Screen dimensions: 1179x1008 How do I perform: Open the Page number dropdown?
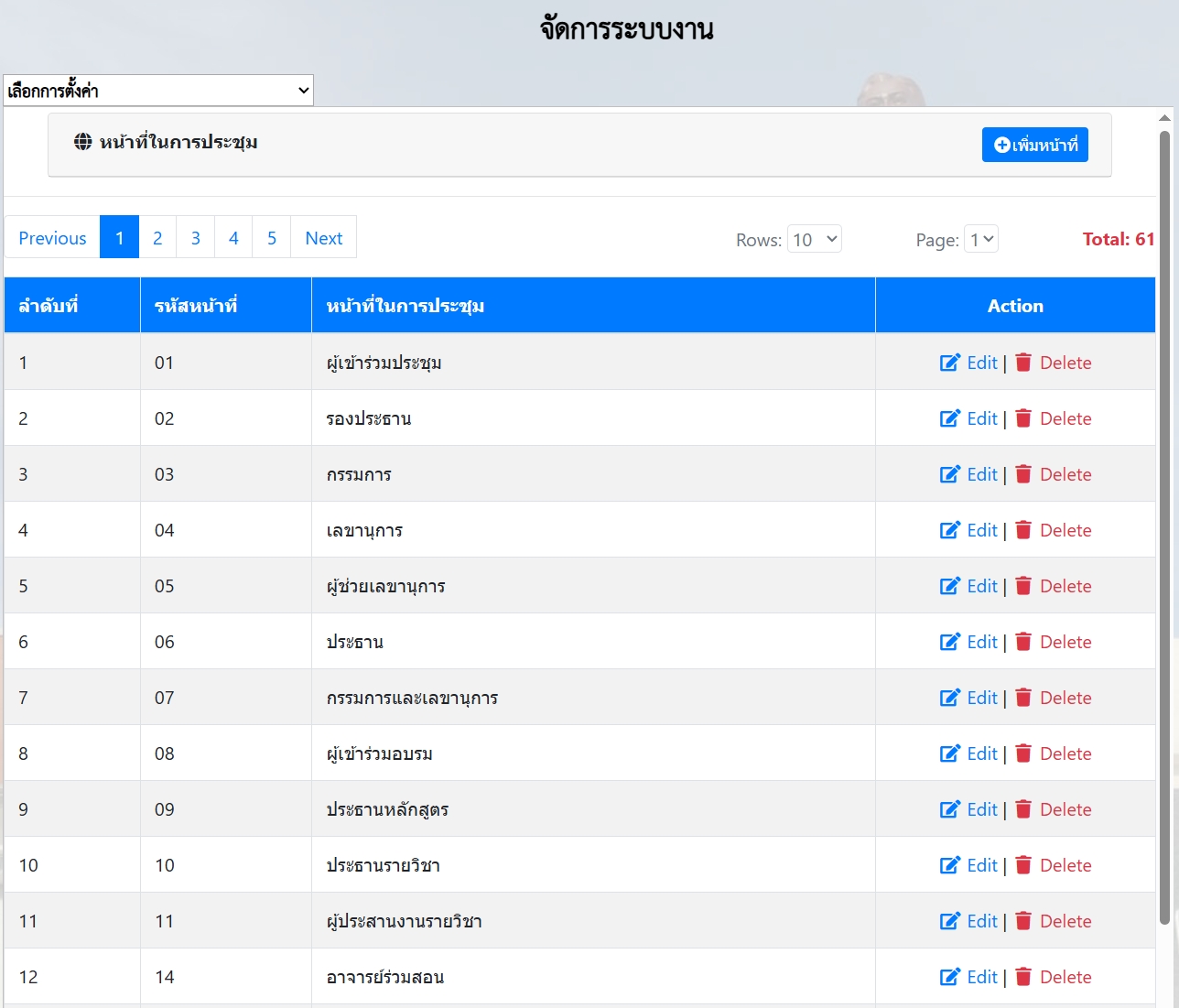[x=980, y=239]
